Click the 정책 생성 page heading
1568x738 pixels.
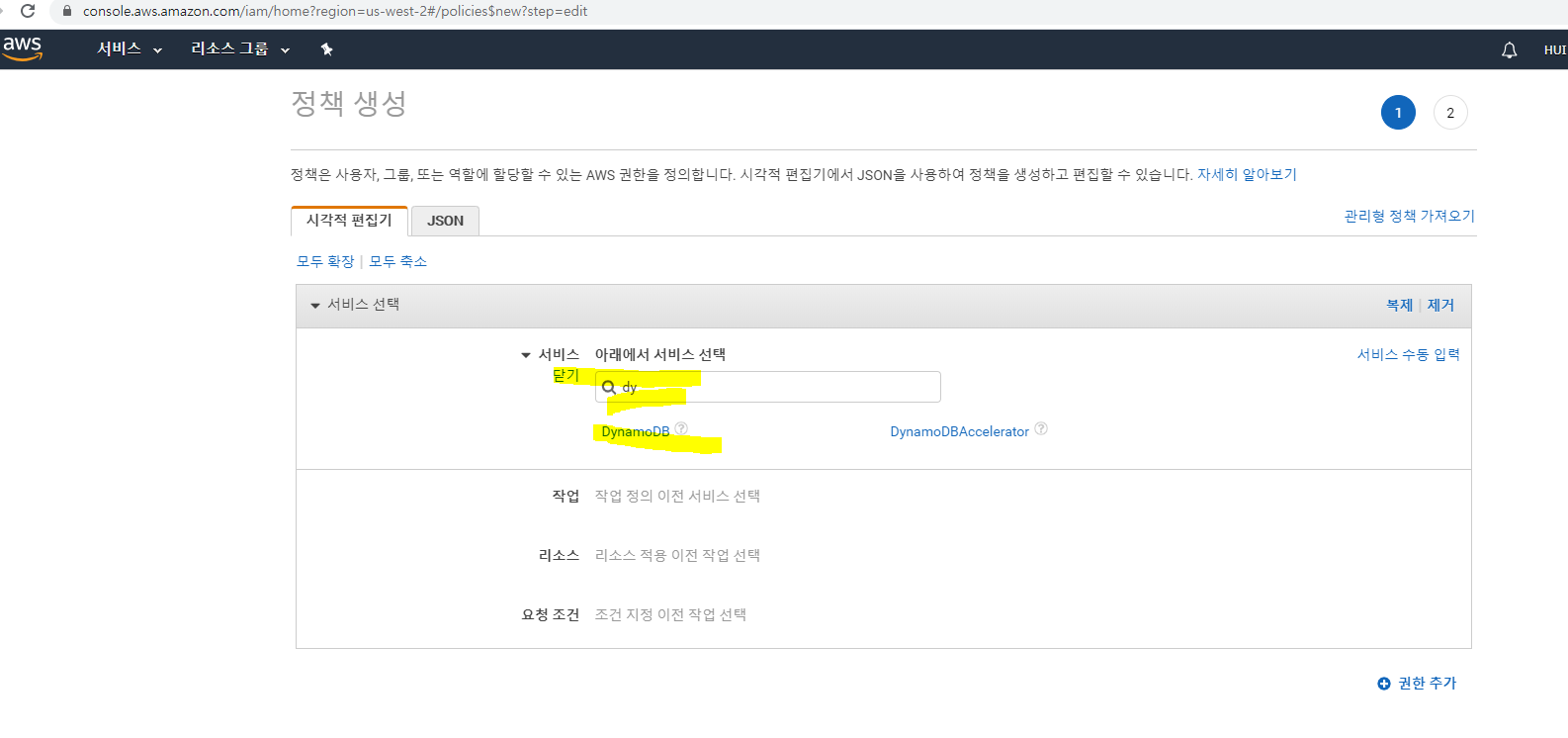349,103
